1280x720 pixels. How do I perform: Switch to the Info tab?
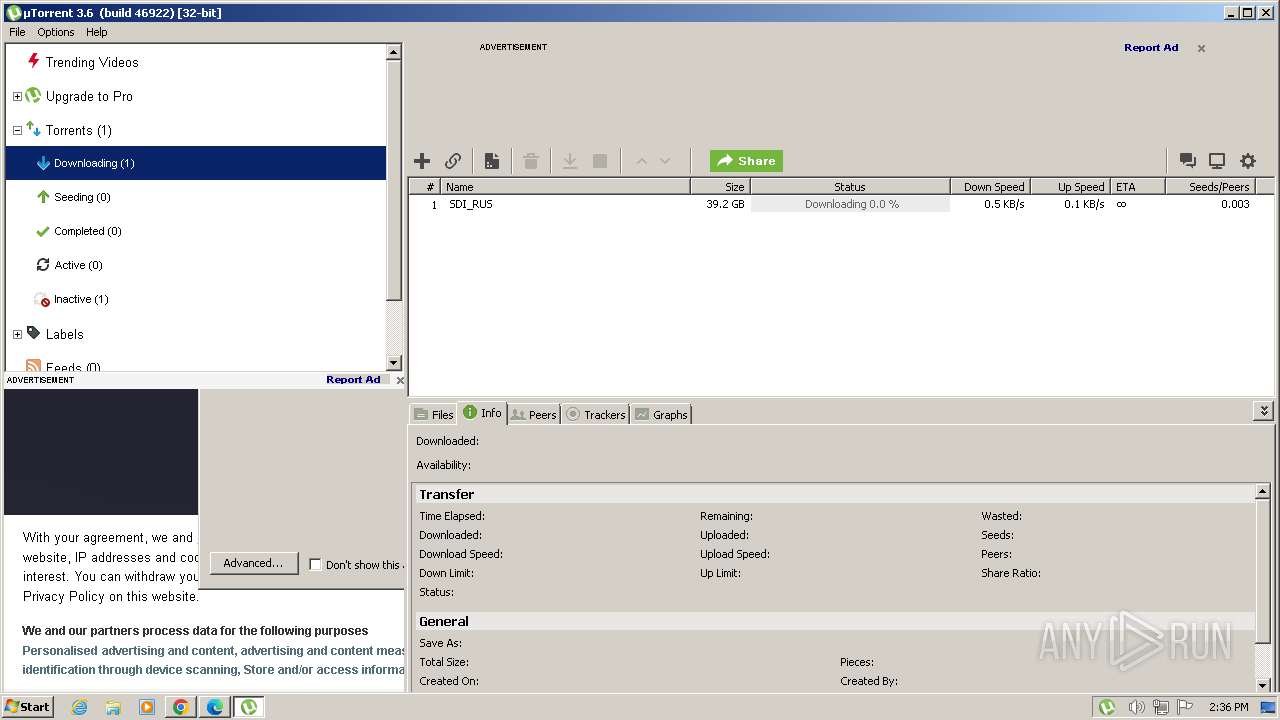pos(483,413)
